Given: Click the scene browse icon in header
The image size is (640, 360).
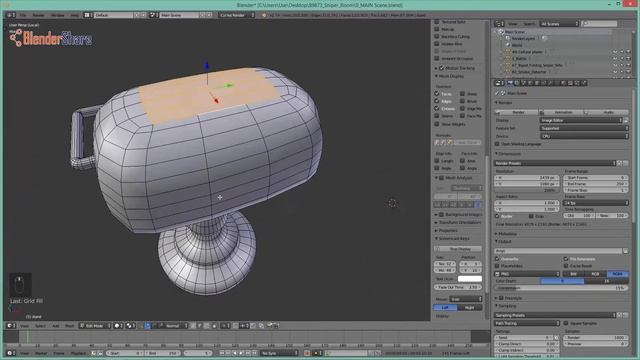Looking at the screenshot, I should point(153,15).
